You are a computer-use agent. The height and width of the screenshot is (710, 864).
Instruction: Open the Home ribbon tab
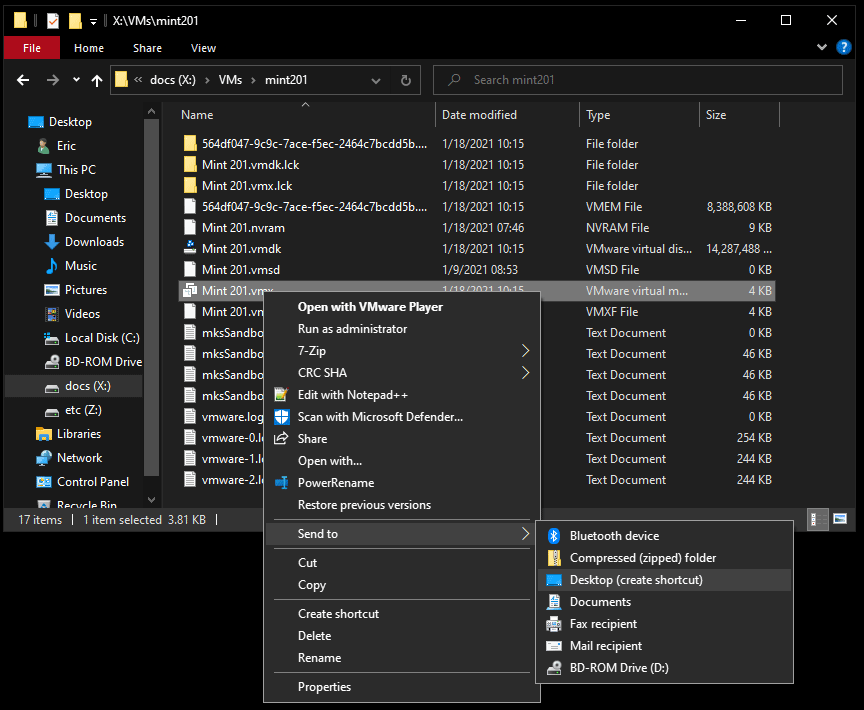pyautogui.click(x=89, y=48)
